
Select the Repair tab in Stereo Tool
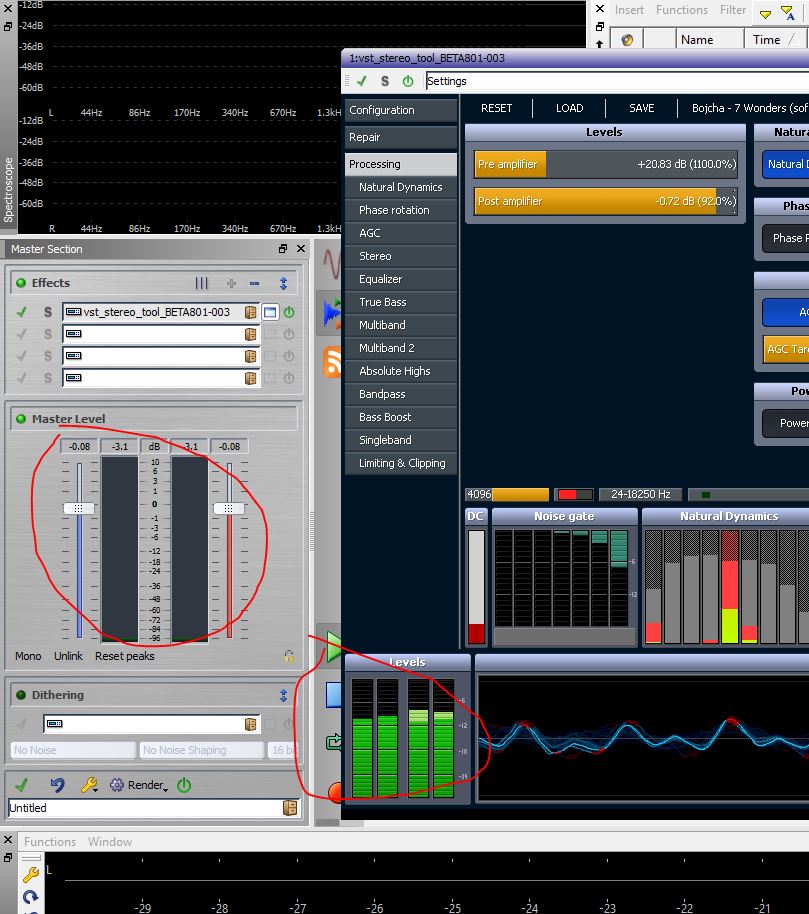[x=401, y=137]
